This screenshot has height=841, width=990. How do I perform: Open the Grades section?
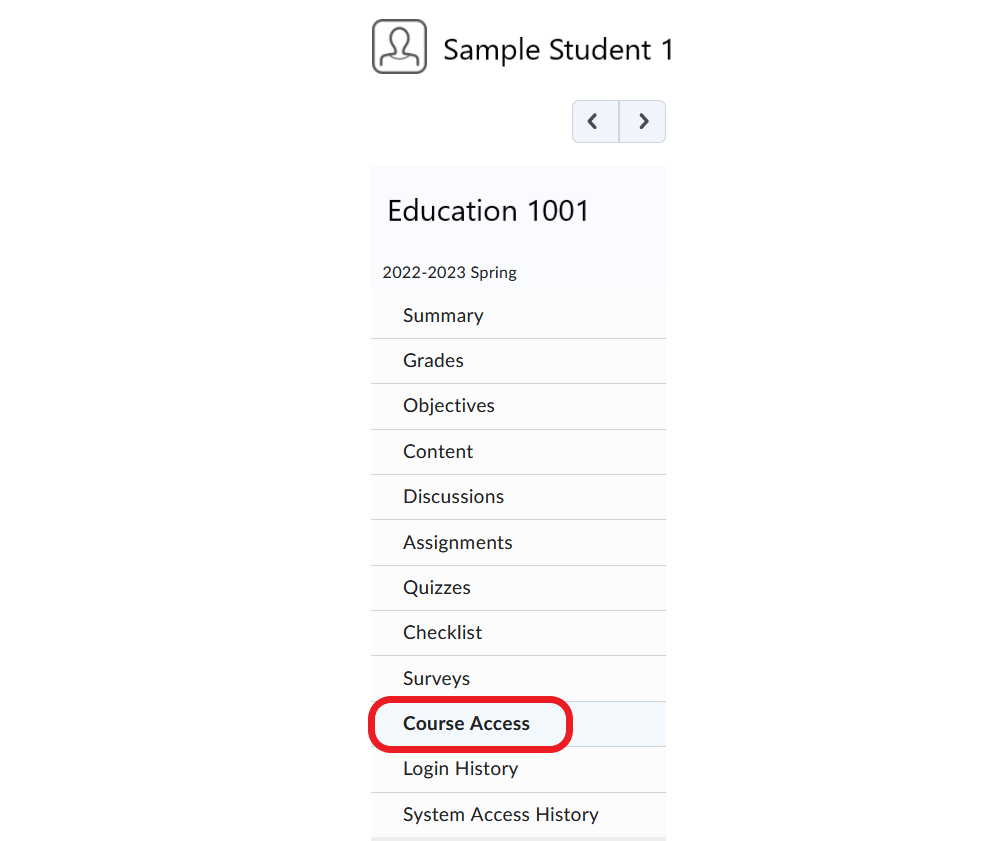click(x=518, y=361)
